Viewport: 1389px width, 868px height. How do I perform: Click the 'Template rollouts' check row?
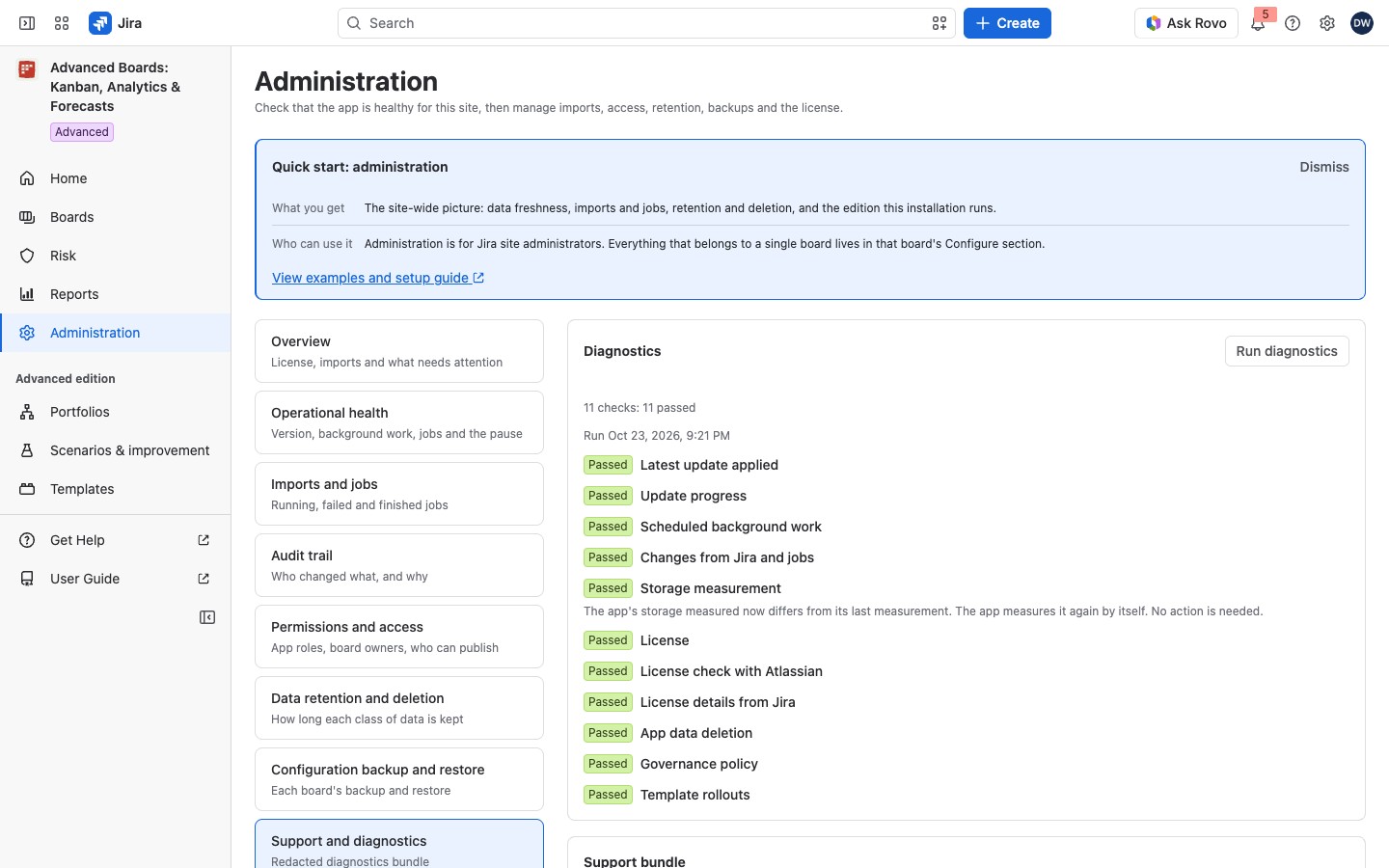967,795
